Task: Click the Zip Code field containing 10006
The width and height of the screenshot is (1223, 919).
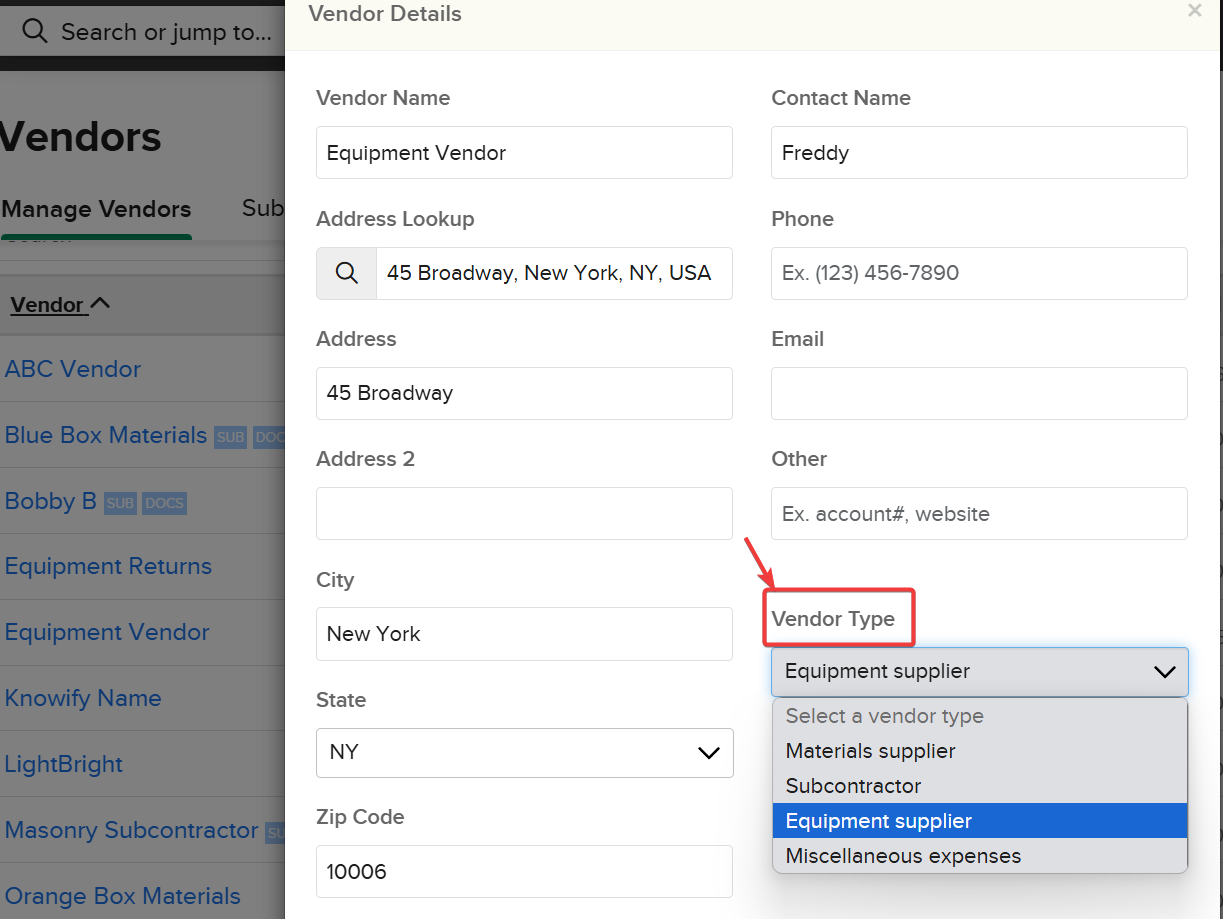Action: (x=524, y=871)
